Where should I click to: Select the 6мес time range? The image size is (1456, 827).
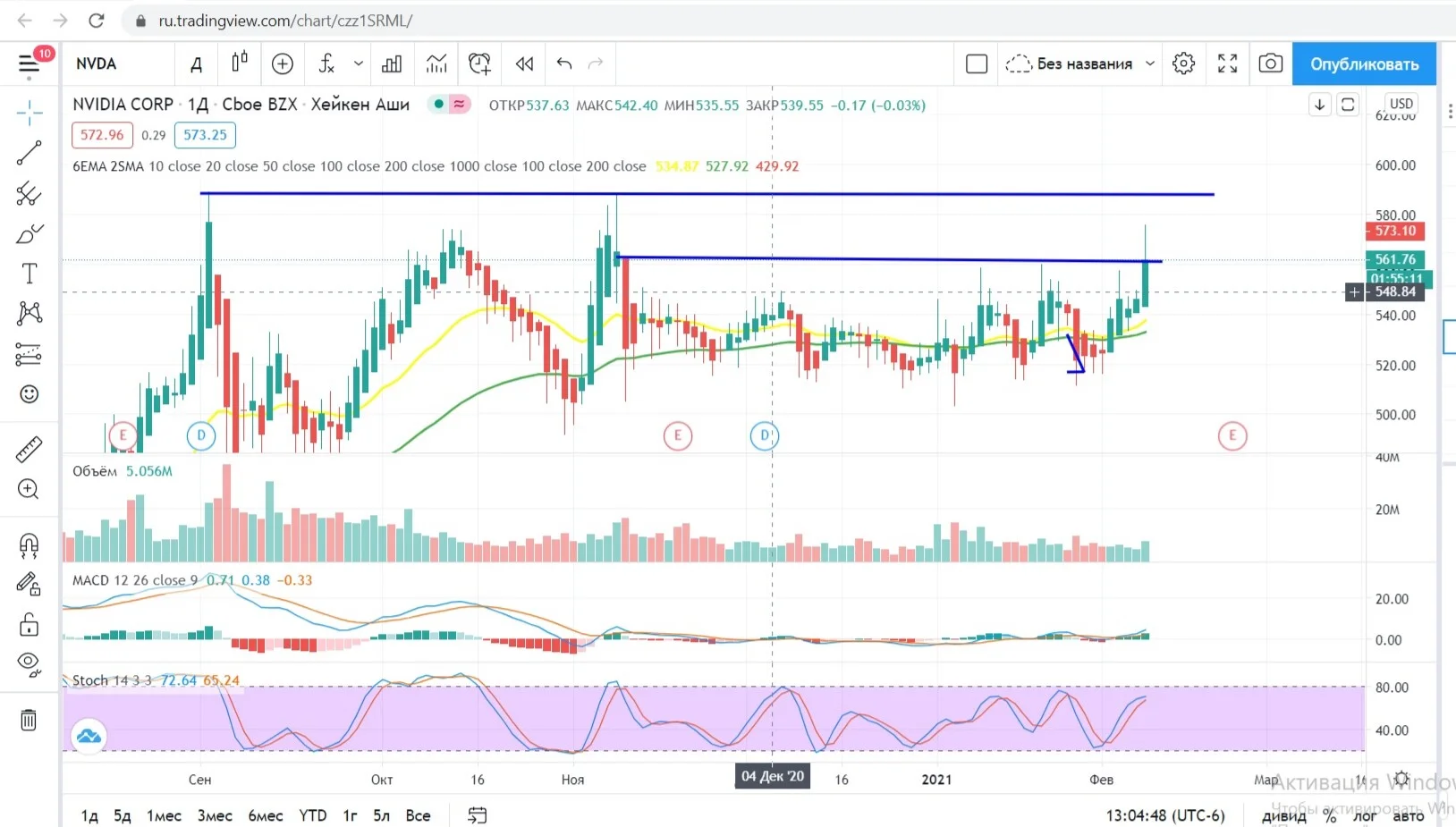[x=266, y=815]
